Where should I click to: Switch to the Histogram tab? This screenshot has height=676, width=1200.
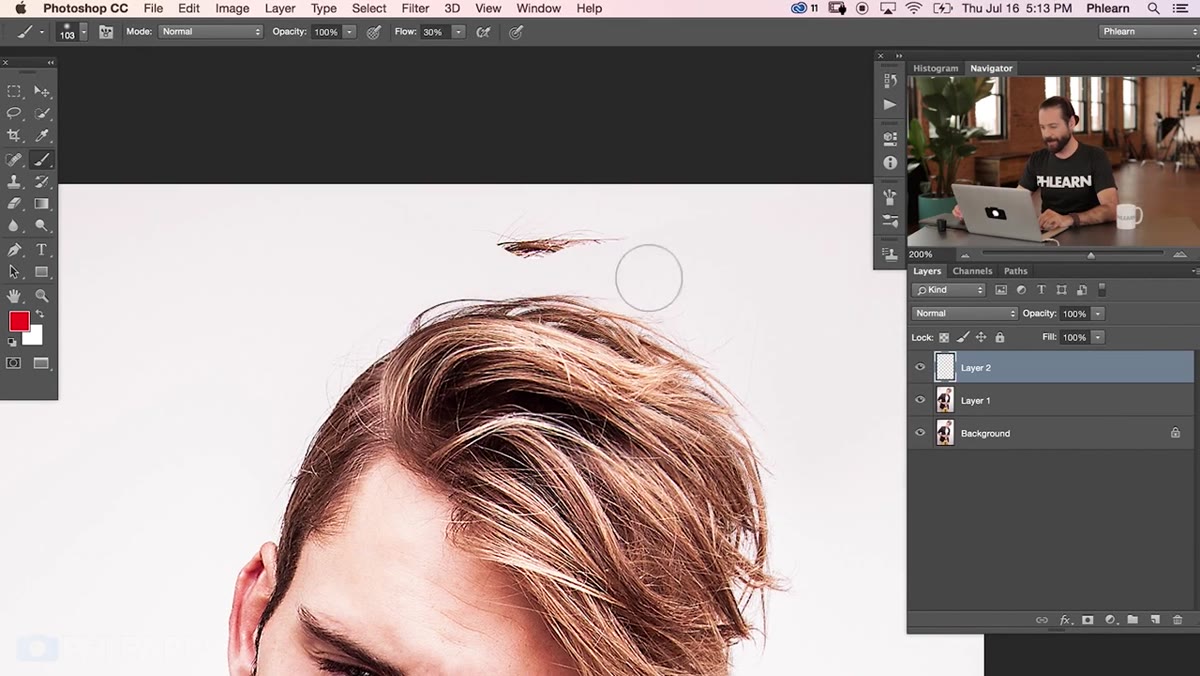936,68
